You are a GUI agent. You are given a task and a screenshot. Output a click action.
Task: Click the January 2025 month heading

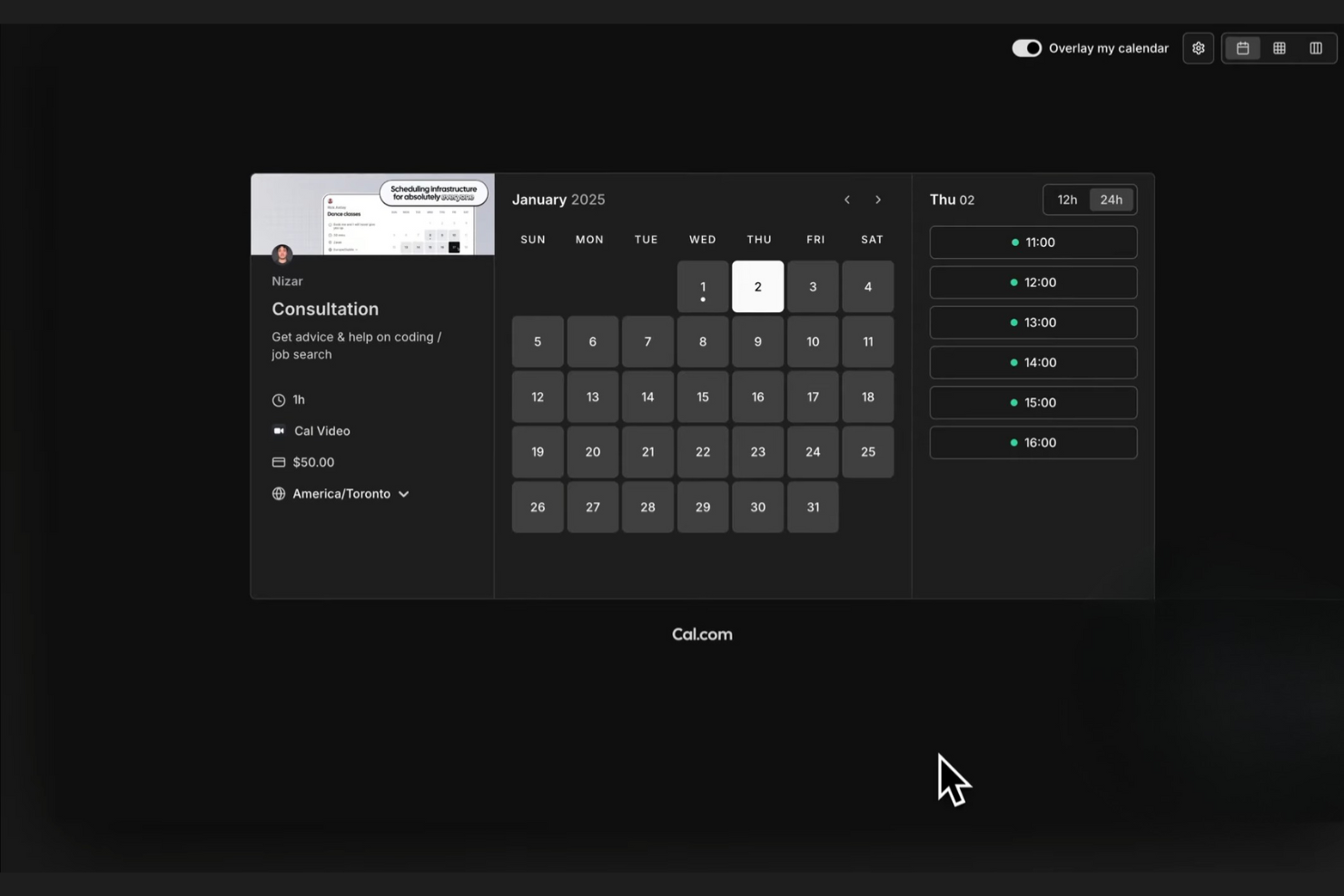(x=558, y=200)
